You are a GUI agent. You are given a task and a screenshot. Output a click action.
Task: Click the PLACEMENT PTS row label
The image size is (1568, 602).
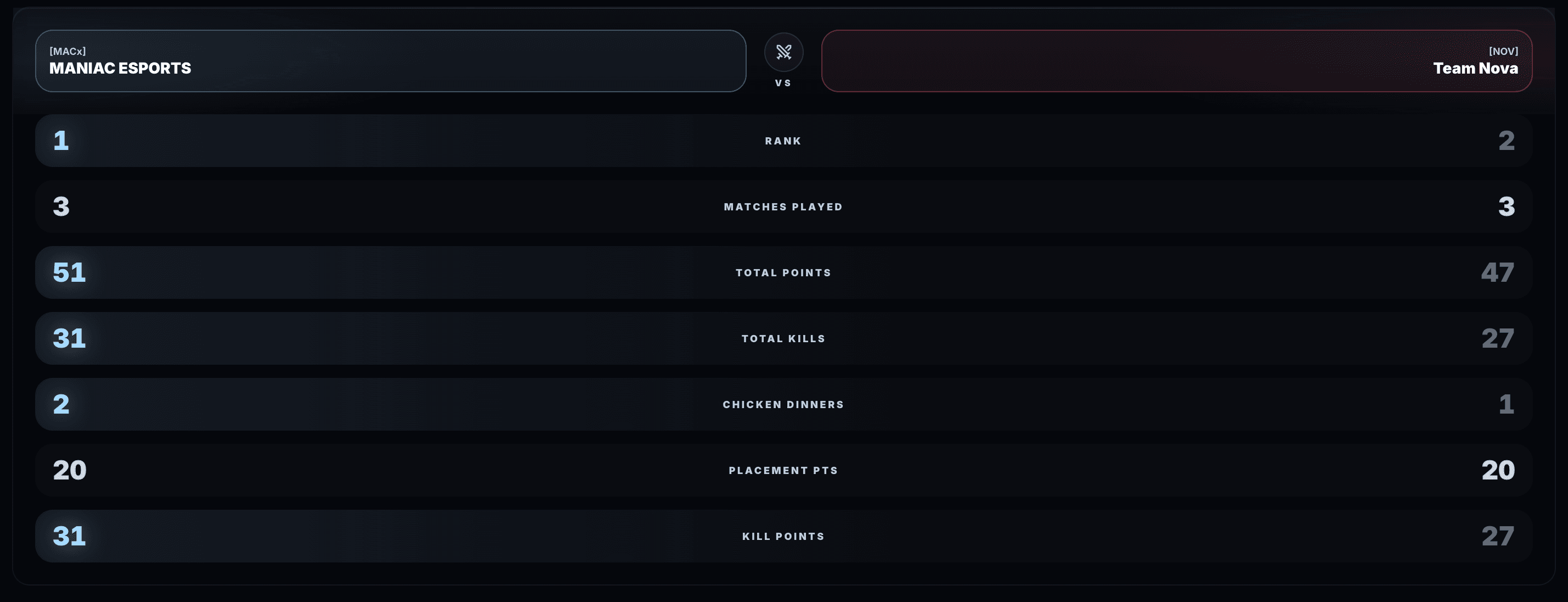click(x=783, y=471)
